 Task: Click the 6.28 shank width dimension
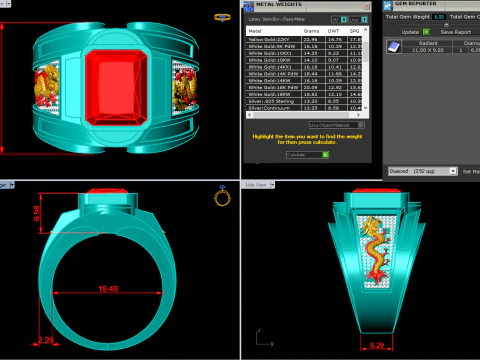377,345
